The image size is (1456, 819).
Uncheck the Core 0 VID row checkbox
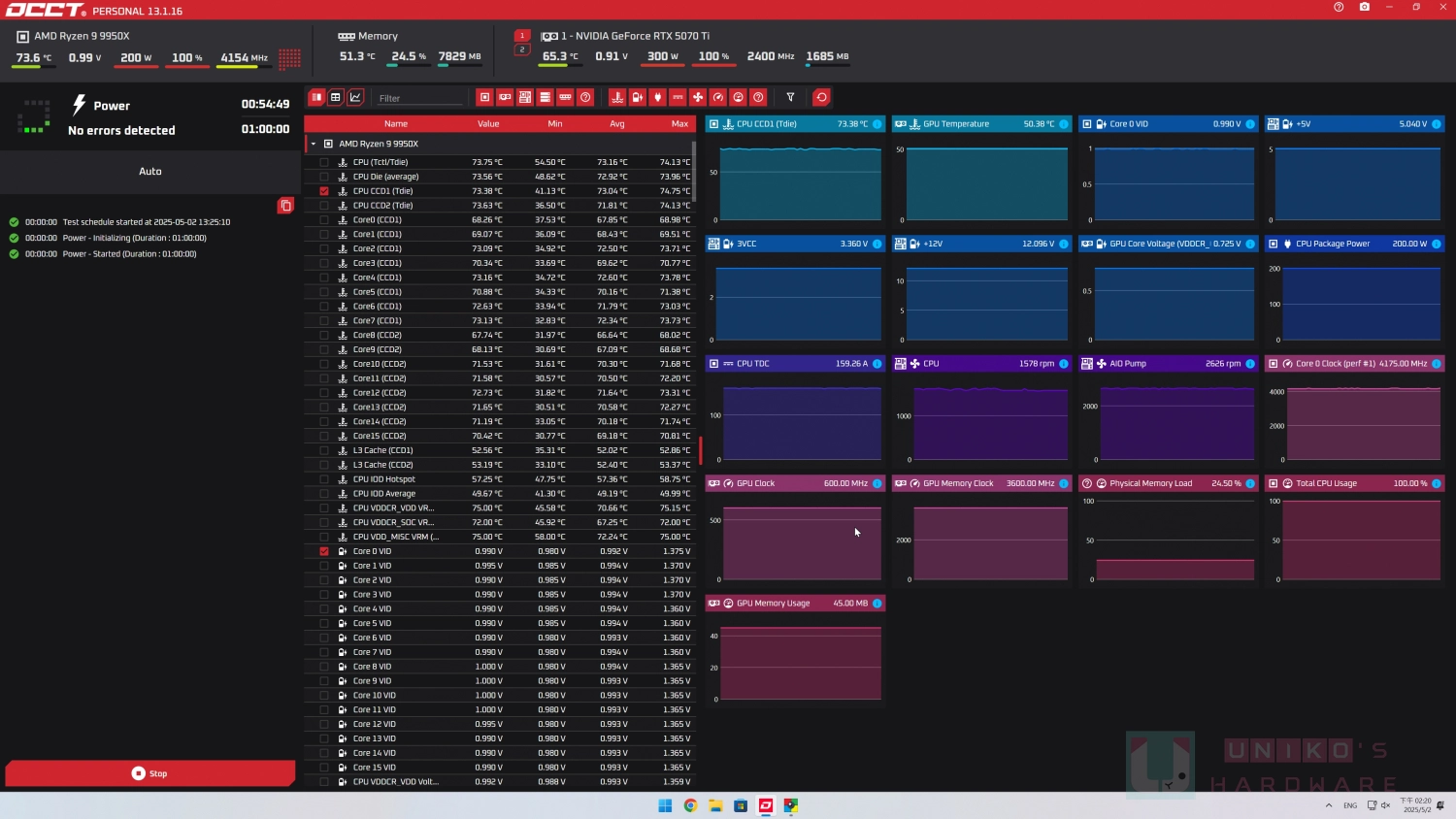(324, 551)
